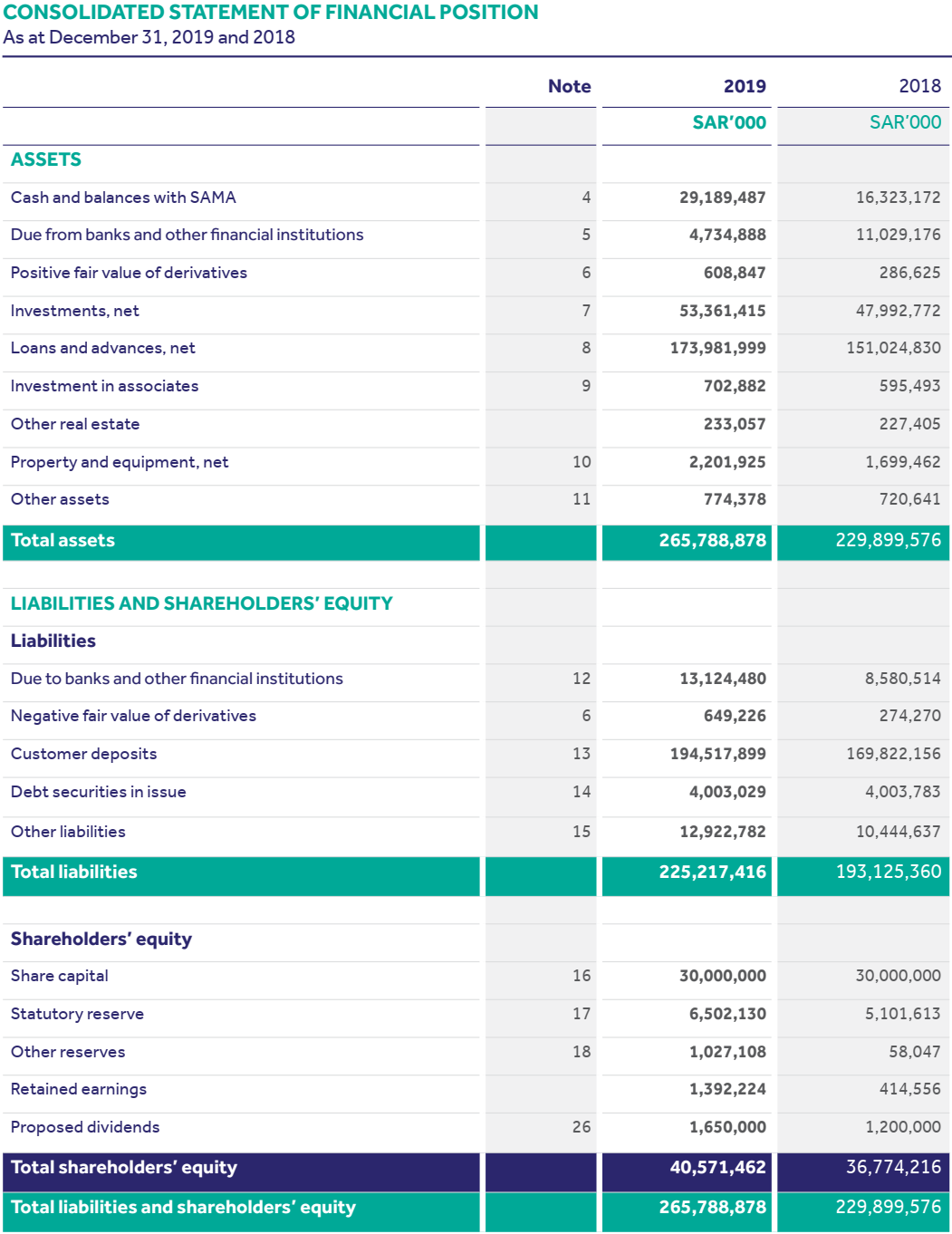Select the Total liabilities and shareholders' equity label
The image size is (952, 1234).
[183, 1208]
